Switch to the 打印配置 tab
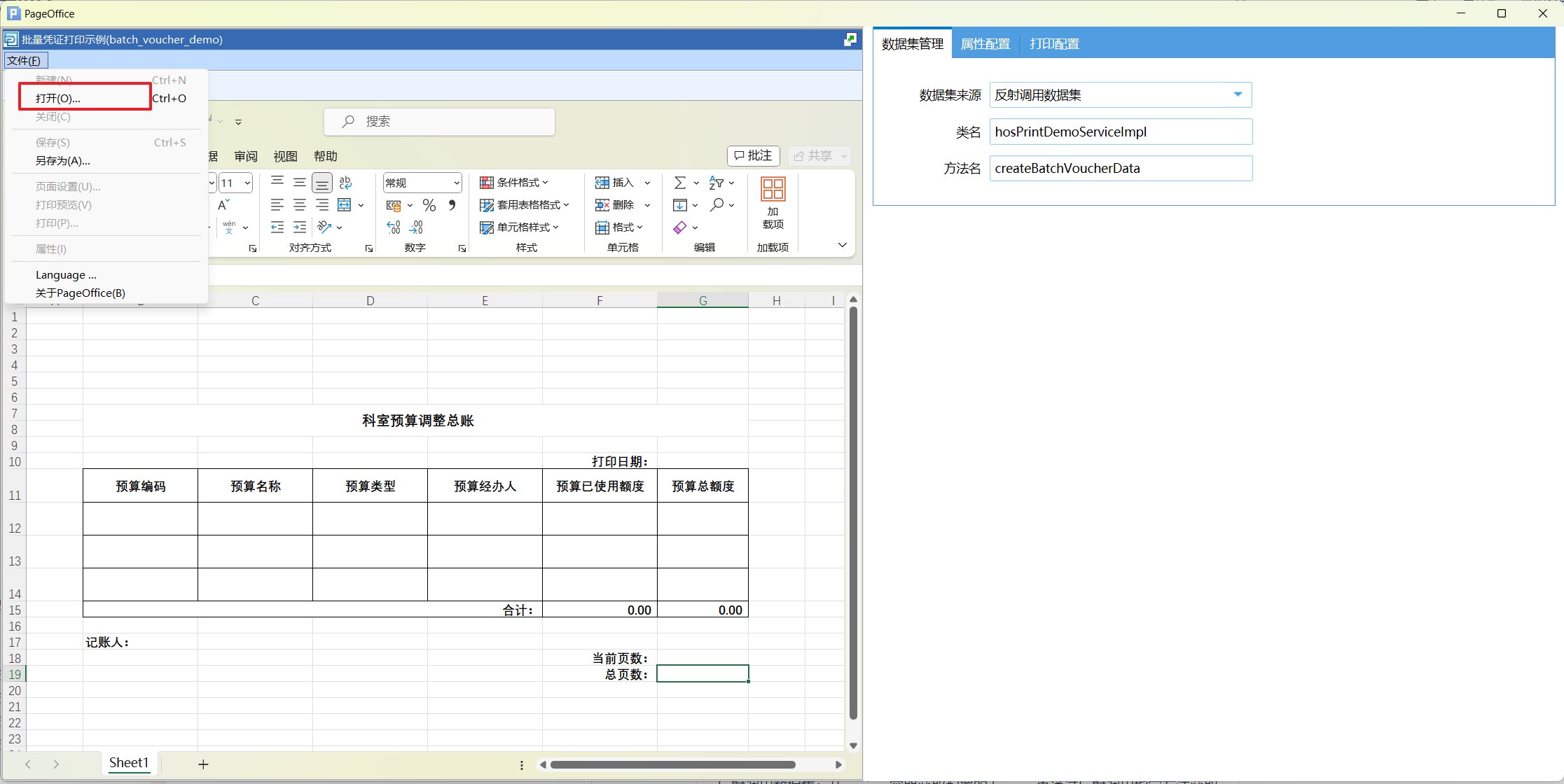This screenshot has height=784, width=1564. point(1054,44)
